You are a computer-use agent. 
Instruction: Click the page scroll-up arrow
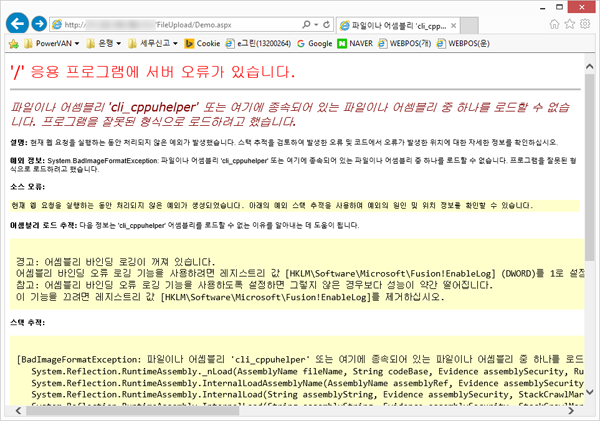(x=590, y=67)
